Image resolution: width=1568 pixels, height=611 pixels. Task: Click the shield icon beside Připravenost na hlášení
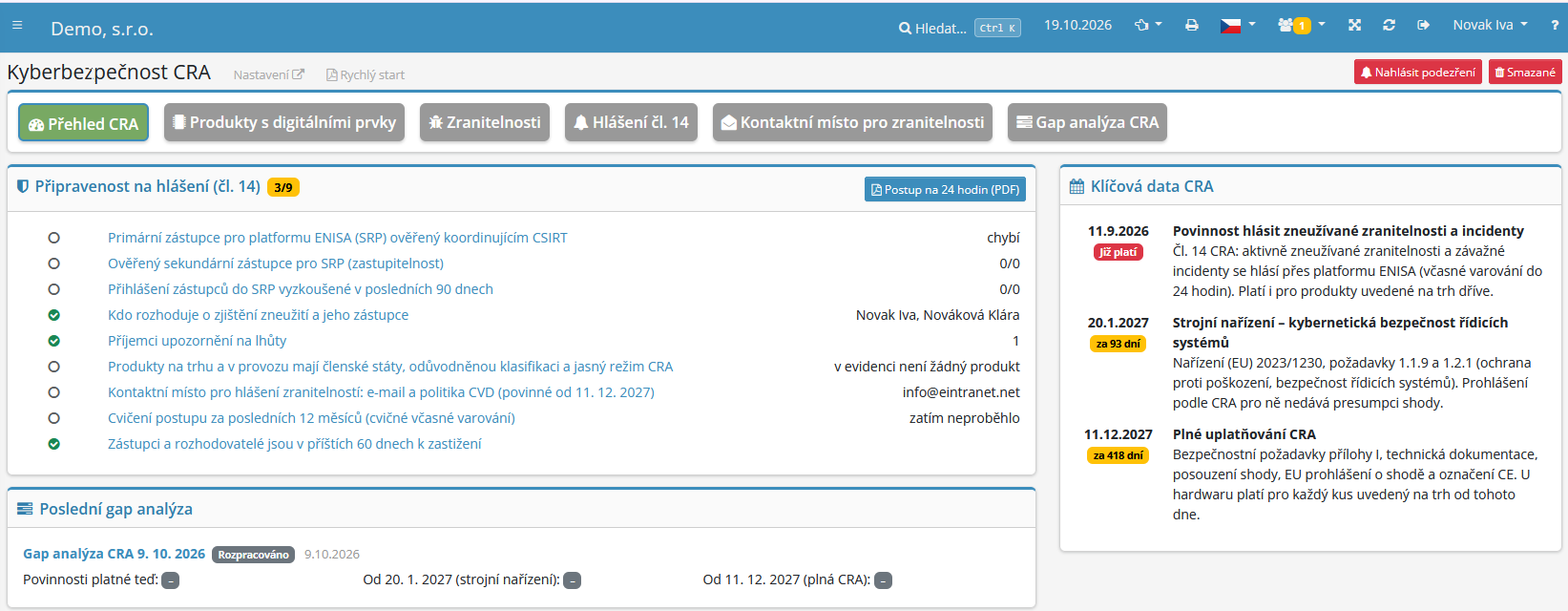coord(23,186)
